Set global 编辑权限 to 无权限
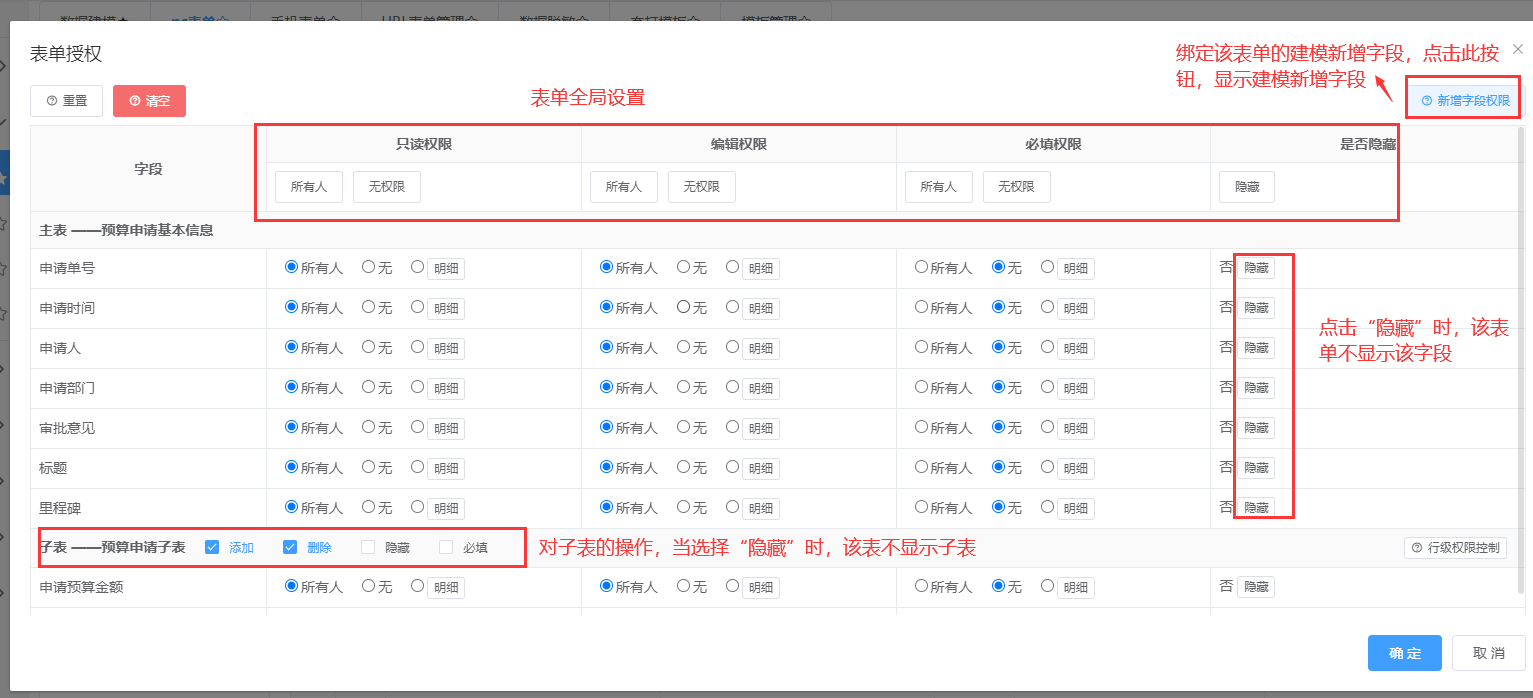 pos(701,187)
